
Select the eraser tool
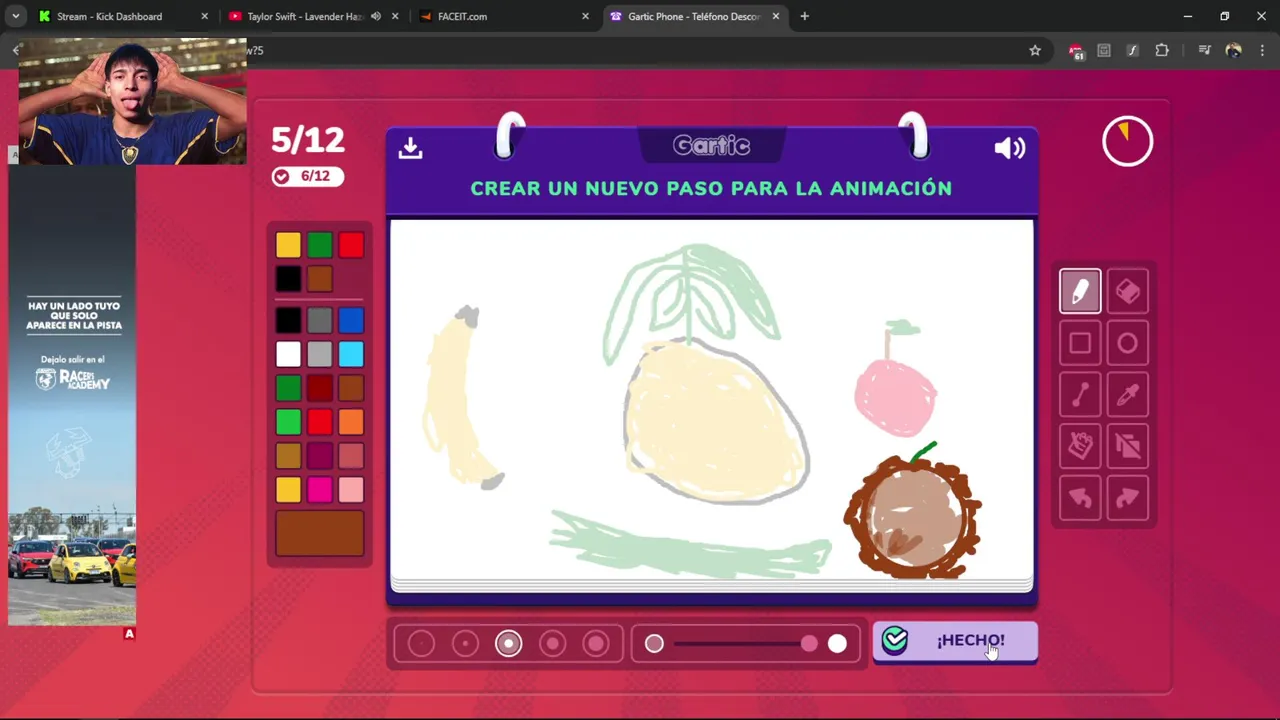click(x=1128, y=292)
